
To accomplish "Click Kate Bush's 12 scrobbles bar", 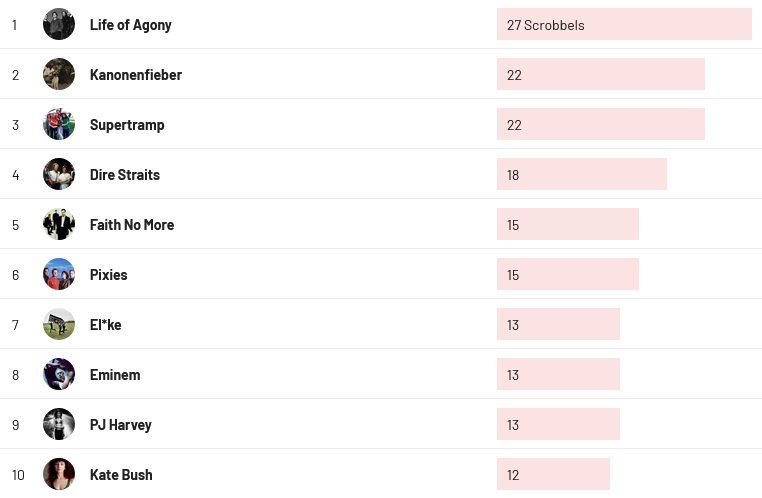I will click(553, 474).
